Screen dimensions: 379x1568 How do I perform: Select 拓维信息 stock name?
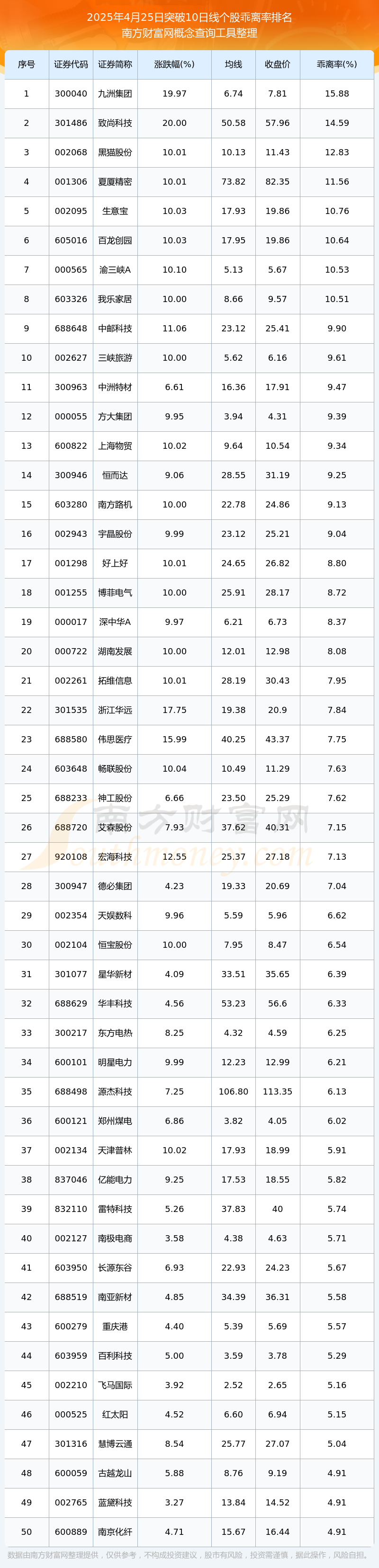(x=115, y=680)
